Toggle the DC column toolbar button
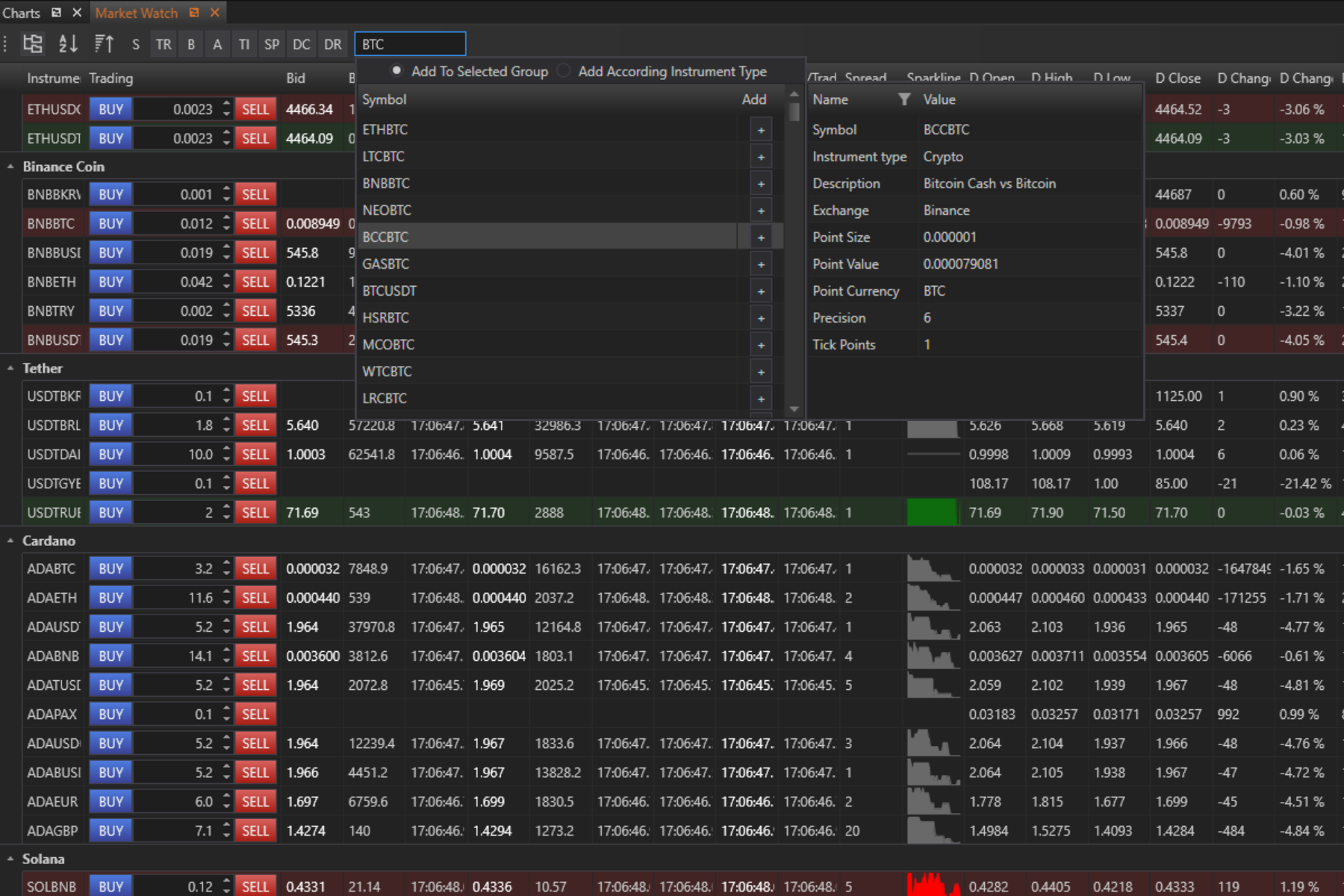 tap(302, 45)
